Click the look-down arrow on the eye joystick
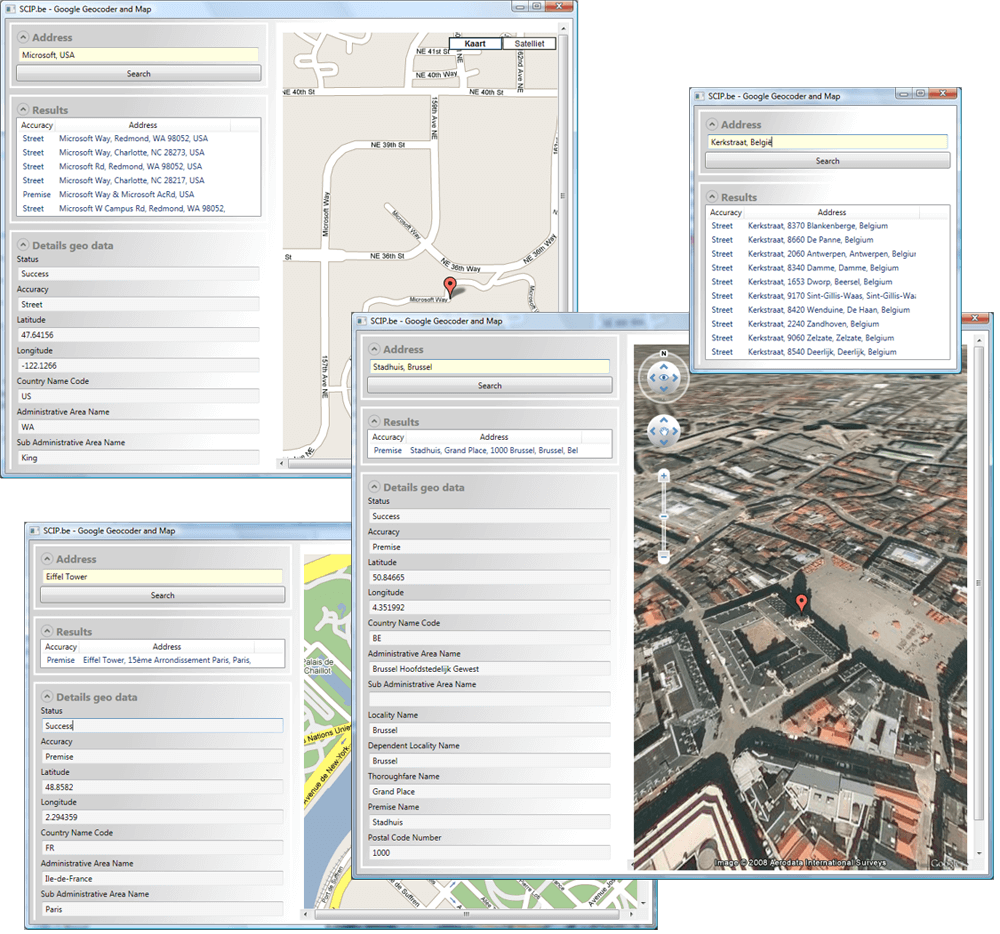This screenshot has width=1000, height=934. (x=664, y=388)
